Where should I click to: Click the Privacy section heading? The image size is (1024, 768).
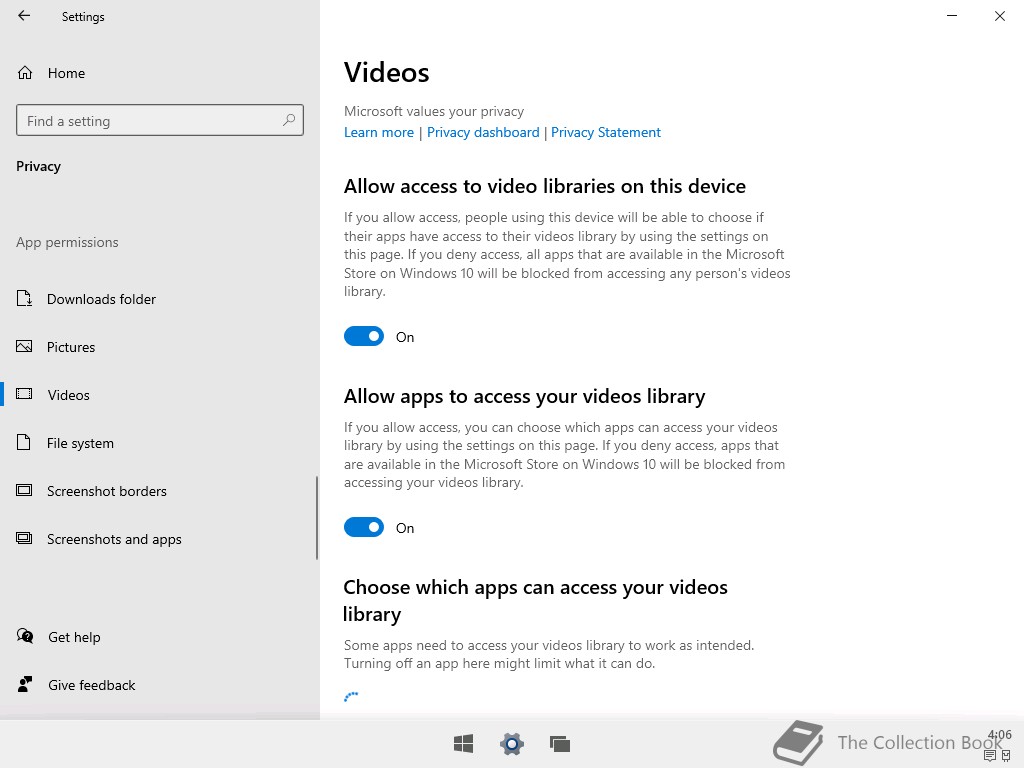click(x=39, y=166)
